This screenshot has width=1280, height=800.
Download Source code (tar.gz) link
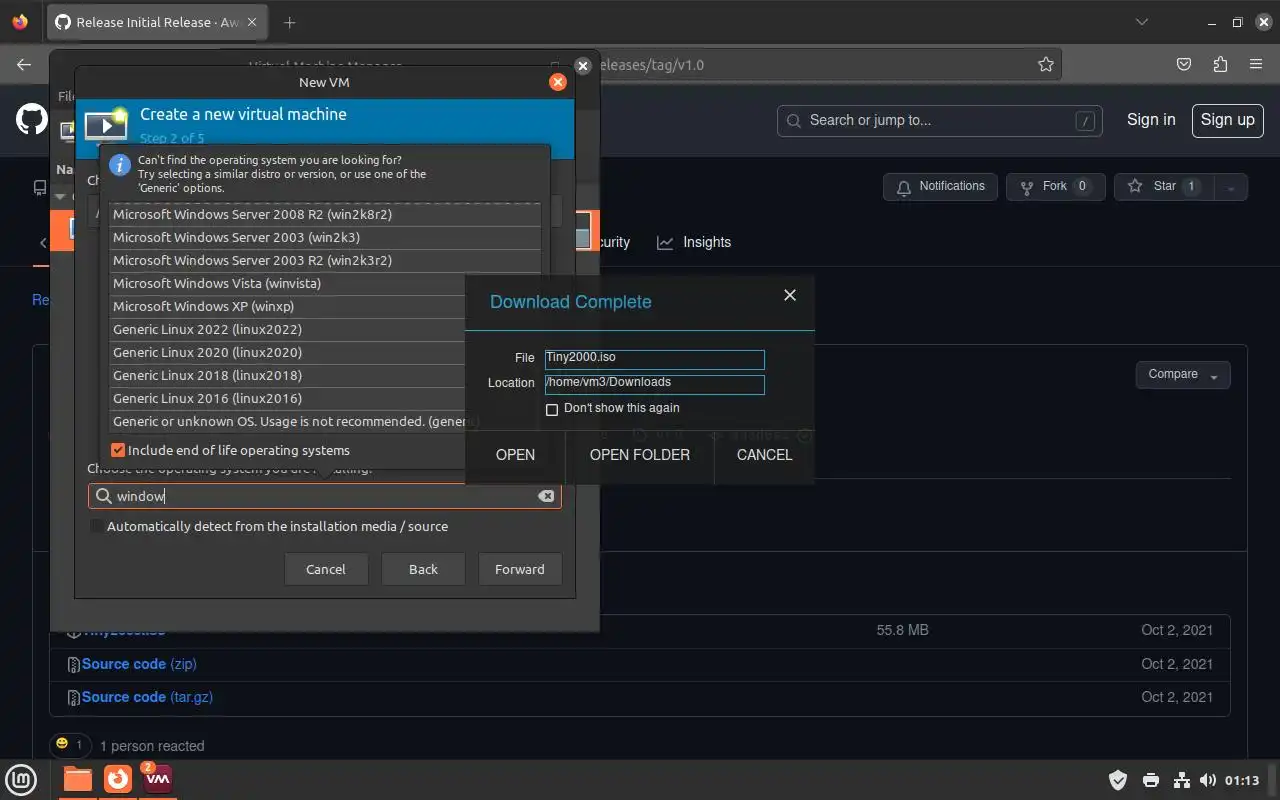tap(147, 697)
